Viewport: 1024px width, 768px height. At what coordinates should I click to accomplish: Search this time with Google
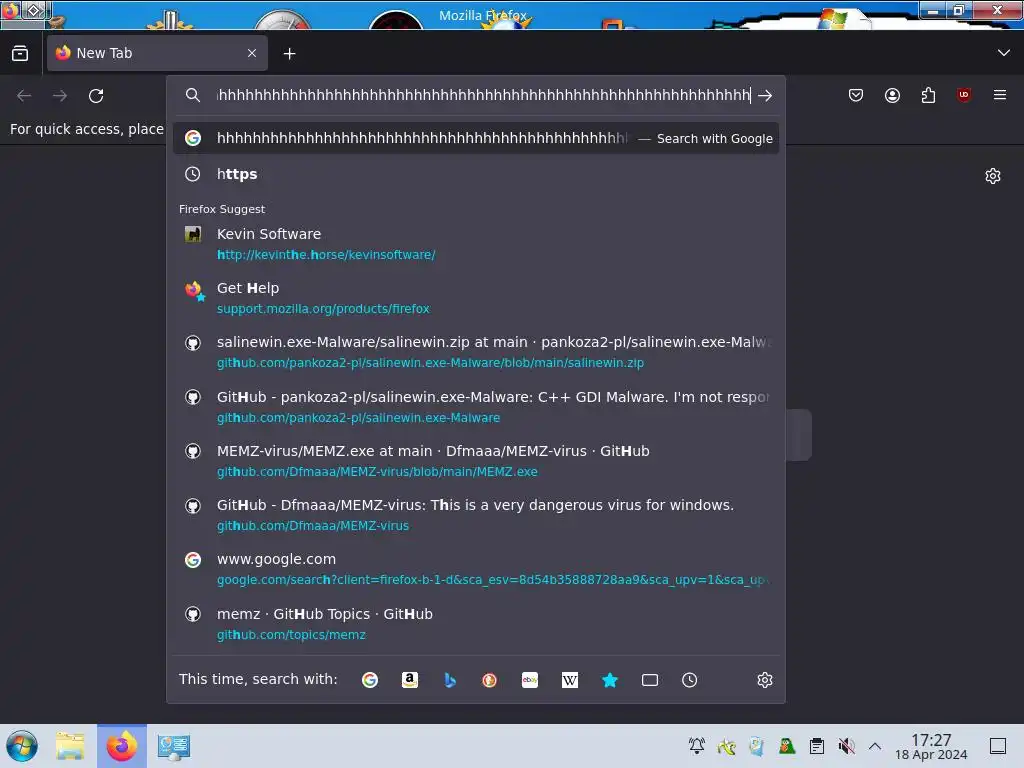[370, 680]
